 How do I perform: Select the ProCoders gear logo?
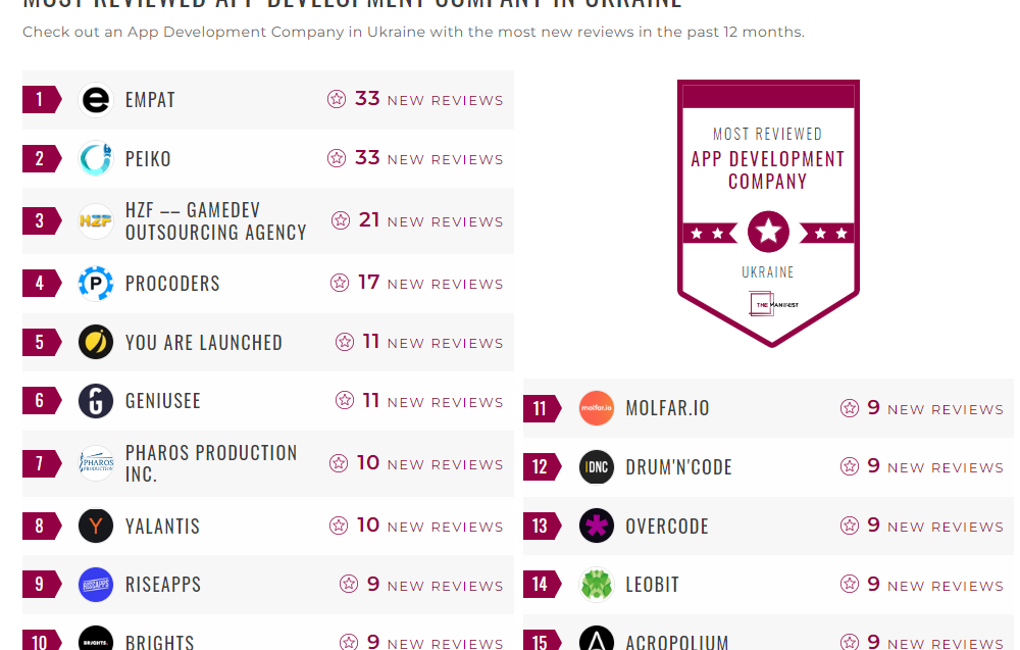(x=96, y=283)
